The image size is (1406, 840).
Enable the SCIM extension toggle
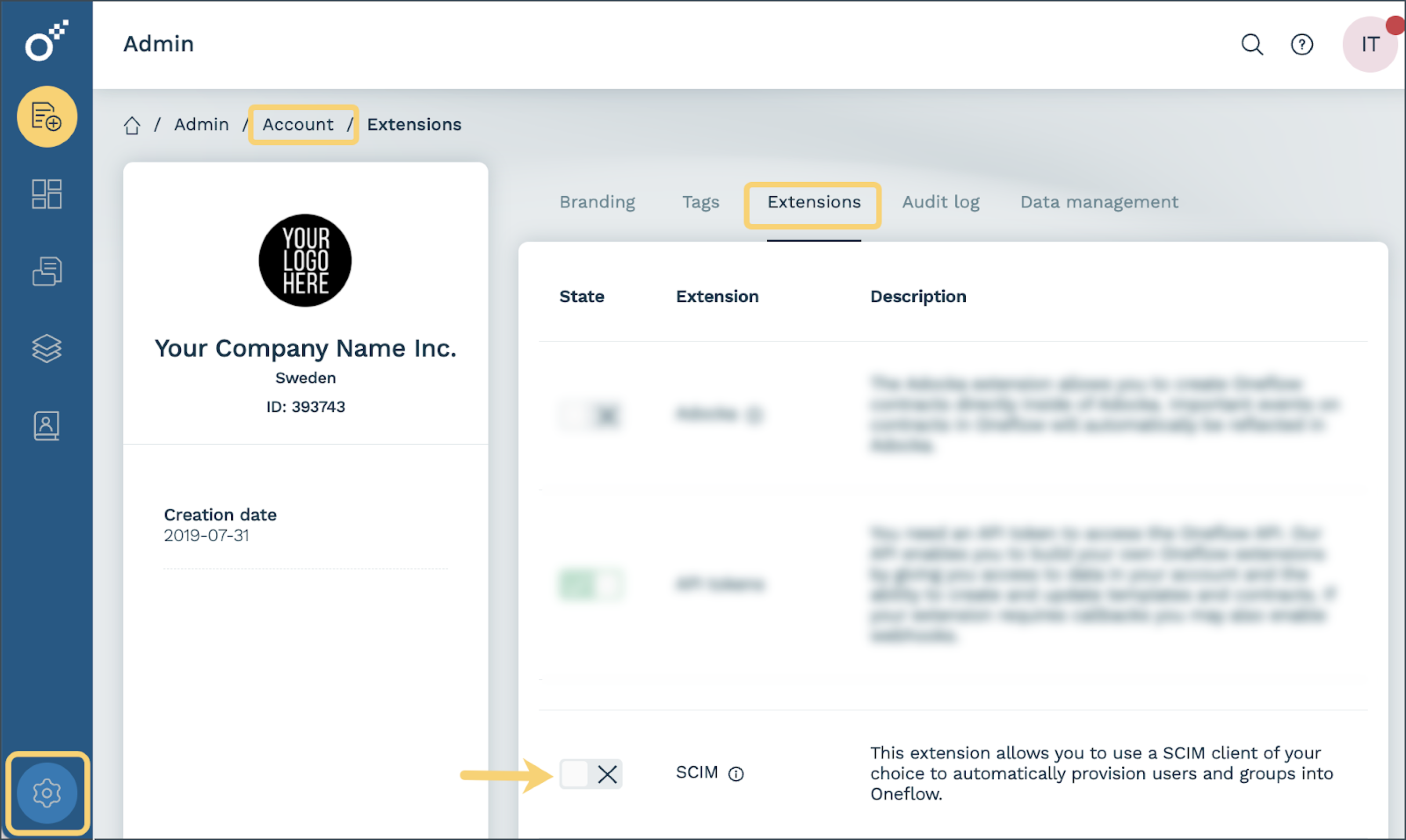click(591, 774)
